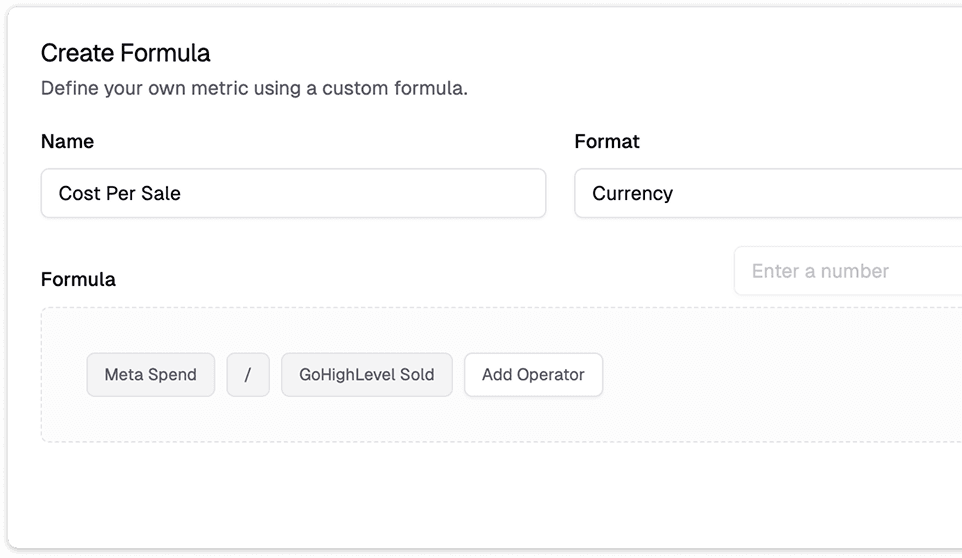Viewport: 962px width, 558px height.
Task: Click the Name field label
Action: click(67, 142)
